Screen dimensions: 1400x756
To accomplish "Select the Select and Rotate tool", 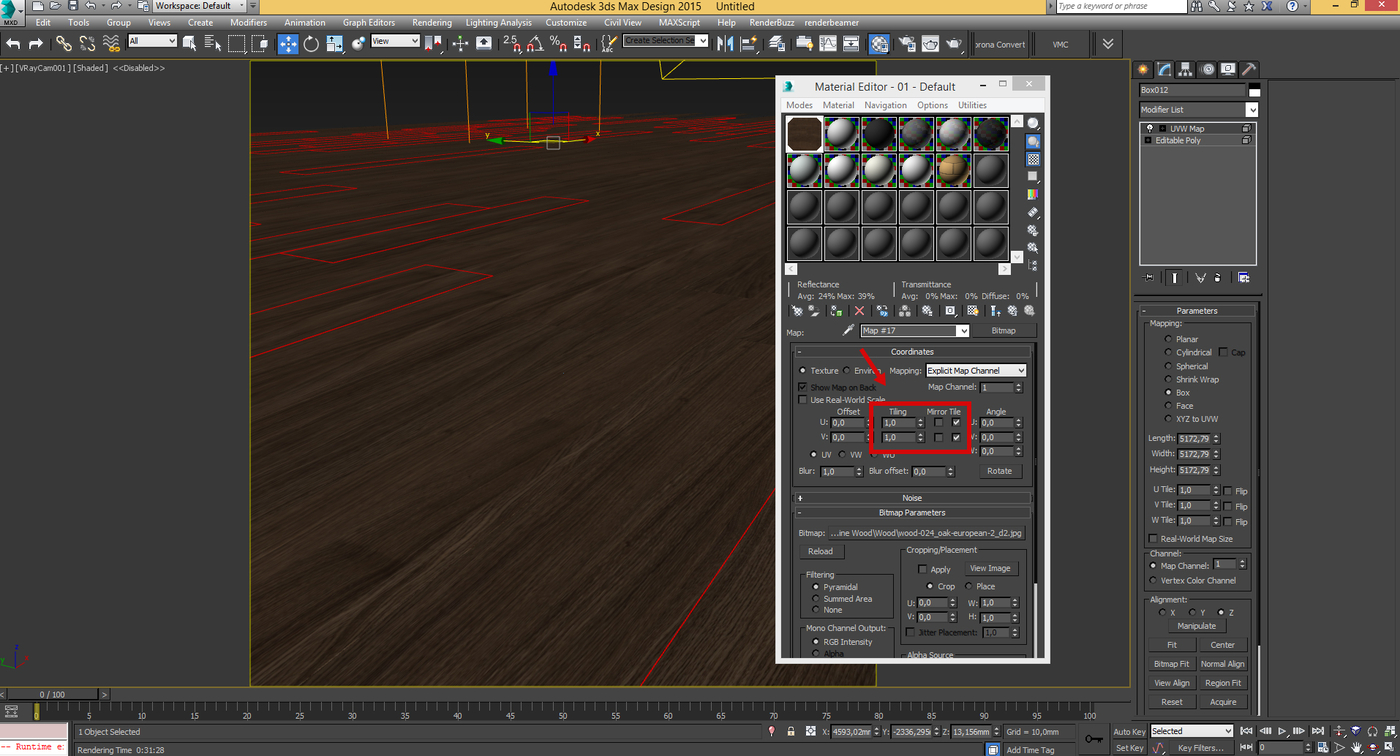I will [311, 43].
